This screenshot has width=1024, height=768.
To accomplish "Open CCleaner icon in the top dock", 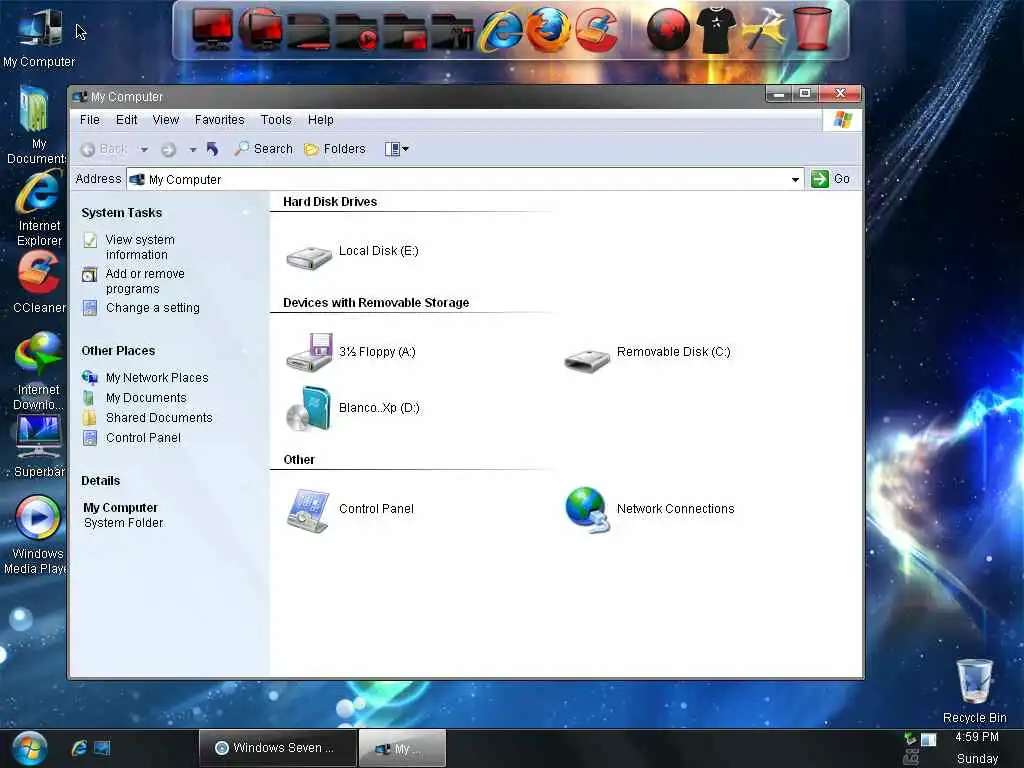I will [596, 29].
